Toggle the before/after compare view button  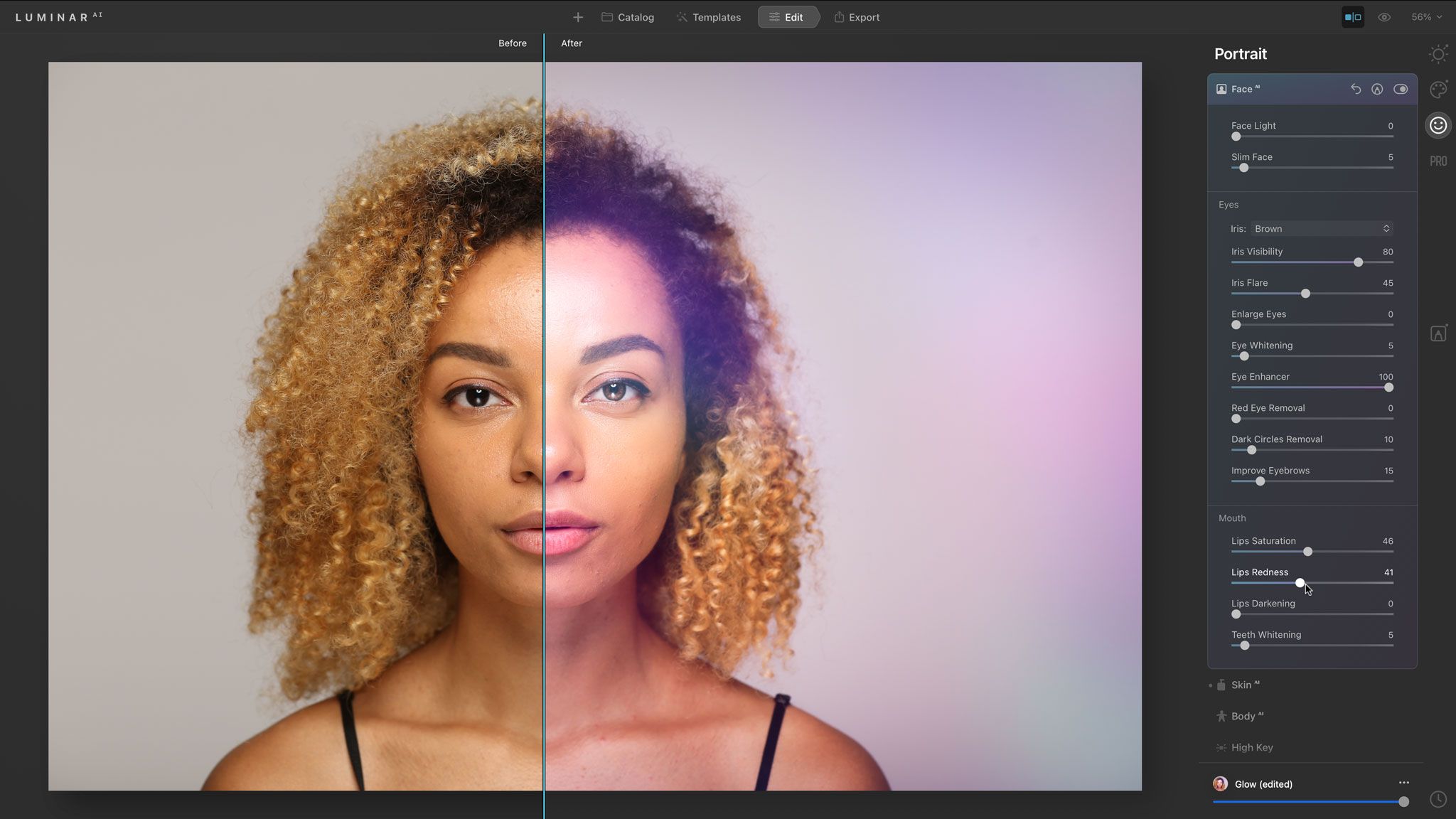pos(1353,17)
